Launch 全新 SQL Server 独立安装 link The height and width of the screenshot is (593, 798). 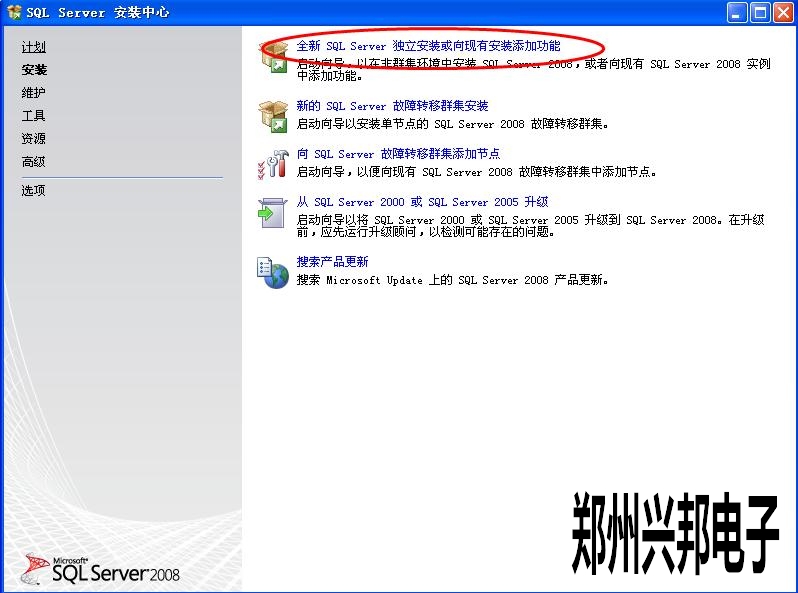[429, 46]
